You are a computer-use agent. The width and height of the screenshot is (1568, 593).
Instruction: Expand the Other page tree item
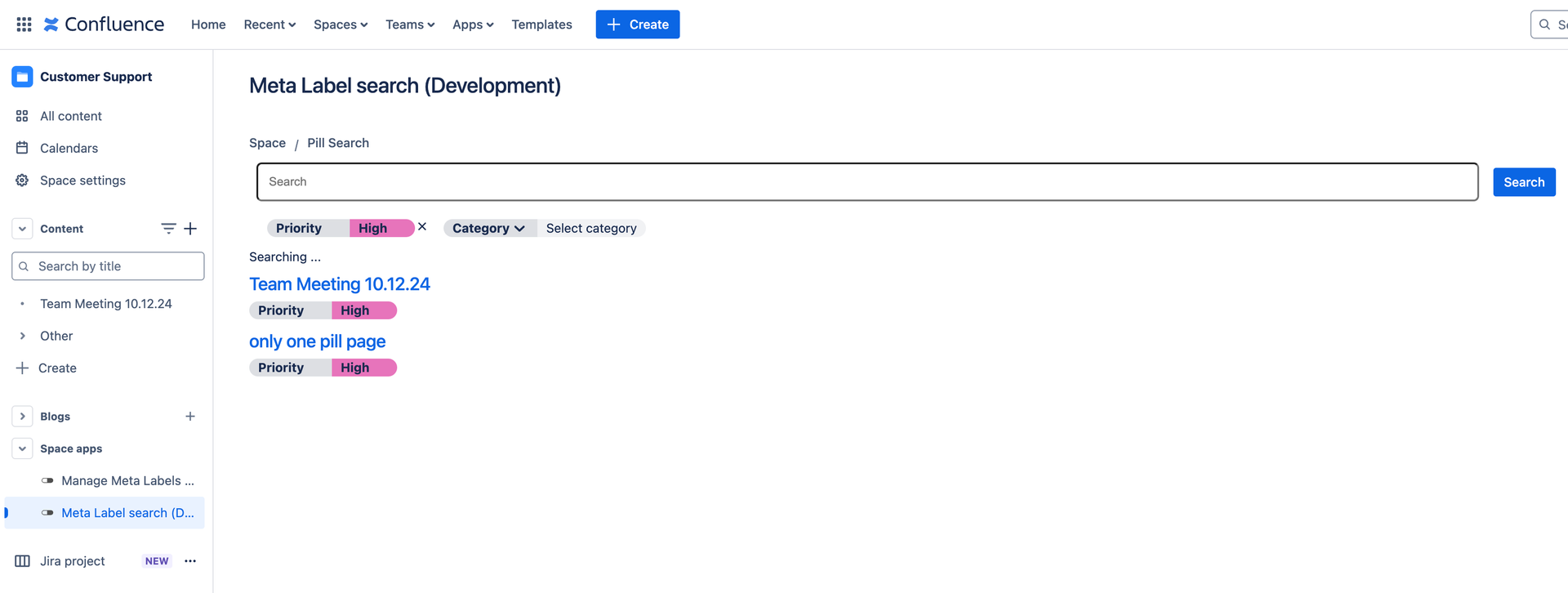tap(22, 336)
